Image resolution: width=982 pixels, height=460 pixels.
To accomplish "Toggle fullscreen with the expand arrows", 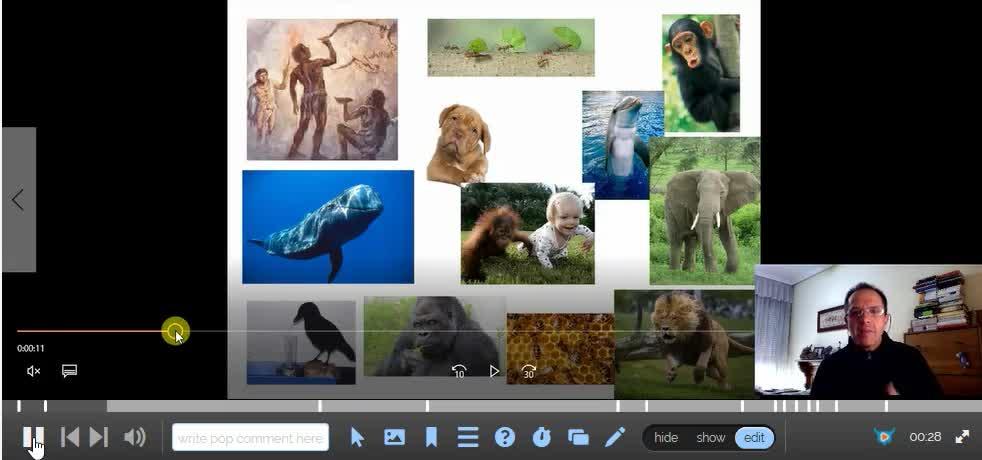I will (962, 437).
